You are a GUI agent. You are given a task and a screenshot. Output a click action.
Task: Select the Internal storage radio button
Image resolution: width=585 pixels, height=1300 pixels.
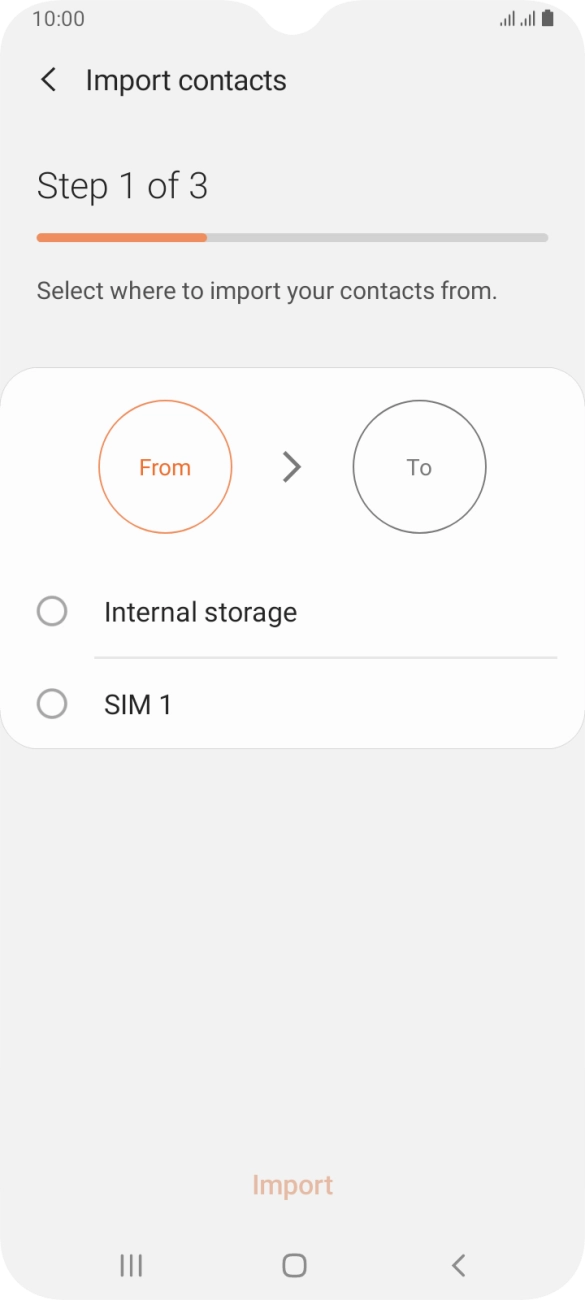(52, 611)
